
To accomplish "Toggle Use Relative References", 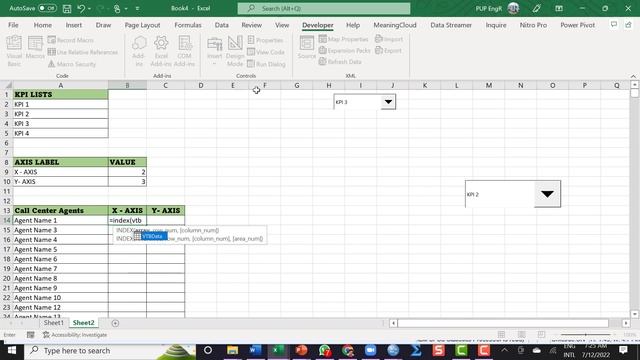I will (x=83, y=52).
